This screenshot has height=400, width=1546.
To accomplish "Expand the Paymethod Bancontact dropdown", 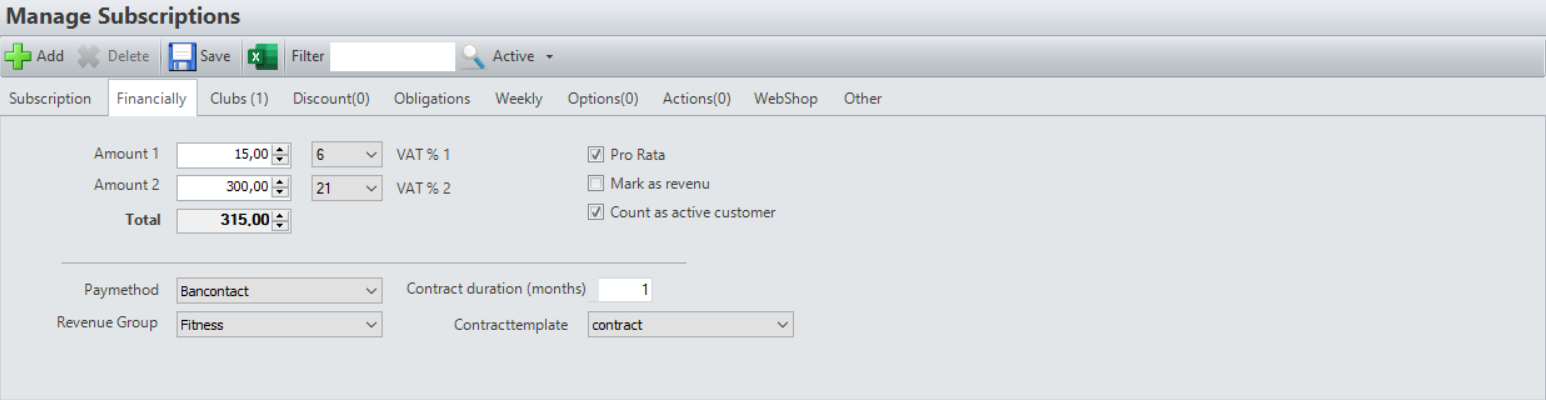I will click(278, 291).
